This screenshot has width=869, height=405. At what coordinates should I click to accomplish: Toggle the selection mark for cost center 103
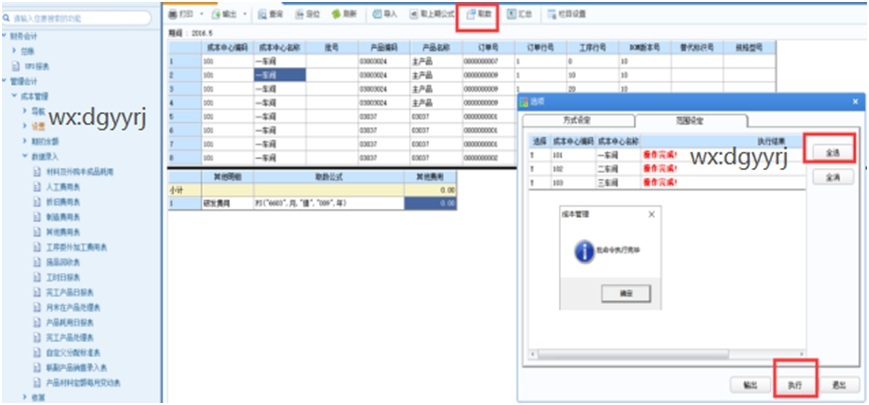coord(532,182)
